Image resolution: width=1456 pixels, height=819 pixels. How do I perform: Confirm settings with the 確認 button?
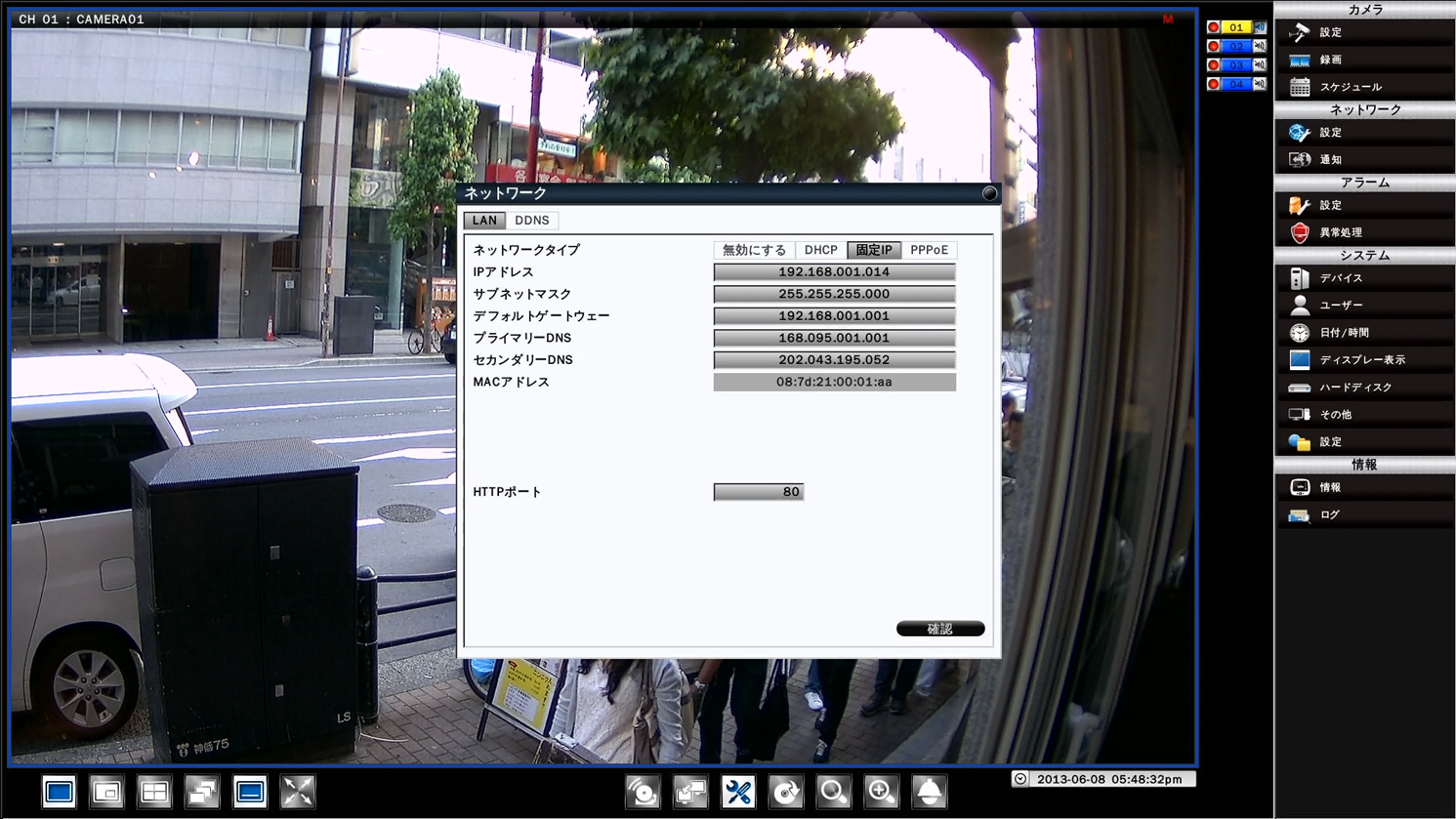point(939,628)
